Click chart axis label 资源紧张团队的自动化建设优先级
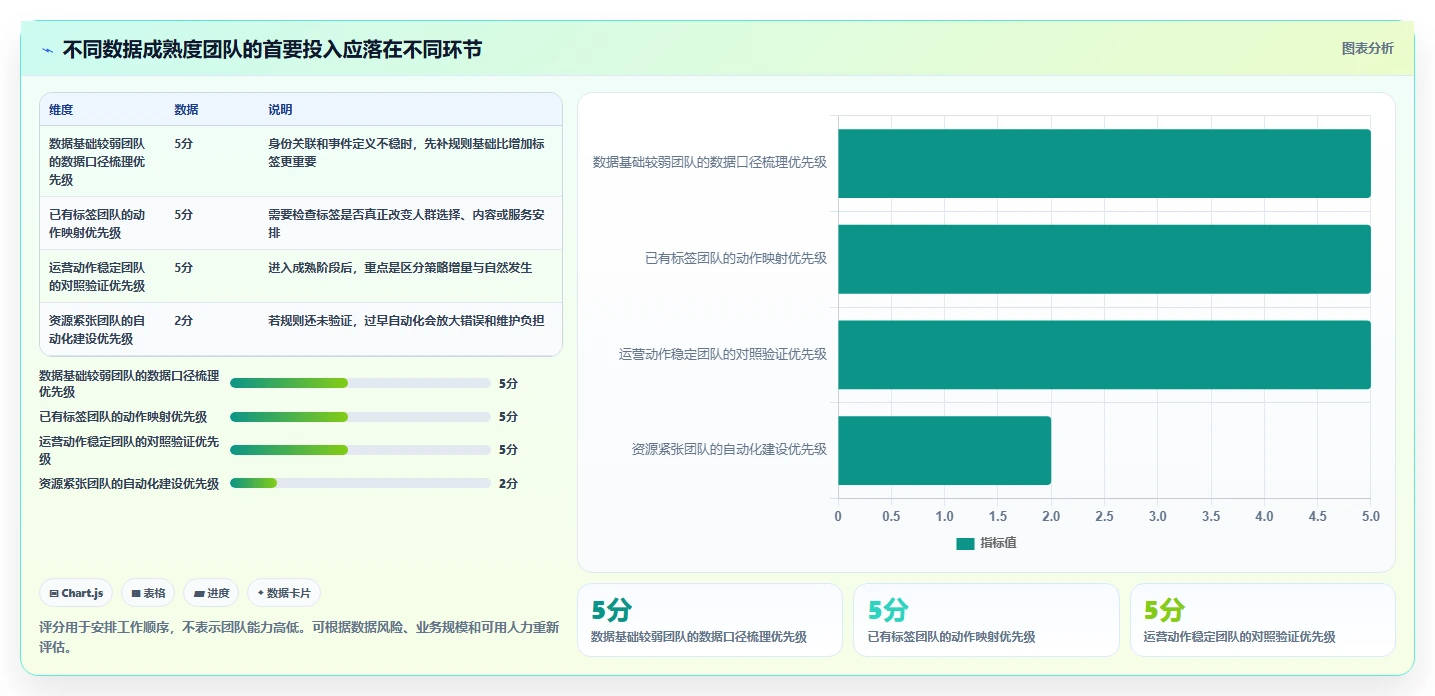The image size is (1435, 696). (729, 450)
